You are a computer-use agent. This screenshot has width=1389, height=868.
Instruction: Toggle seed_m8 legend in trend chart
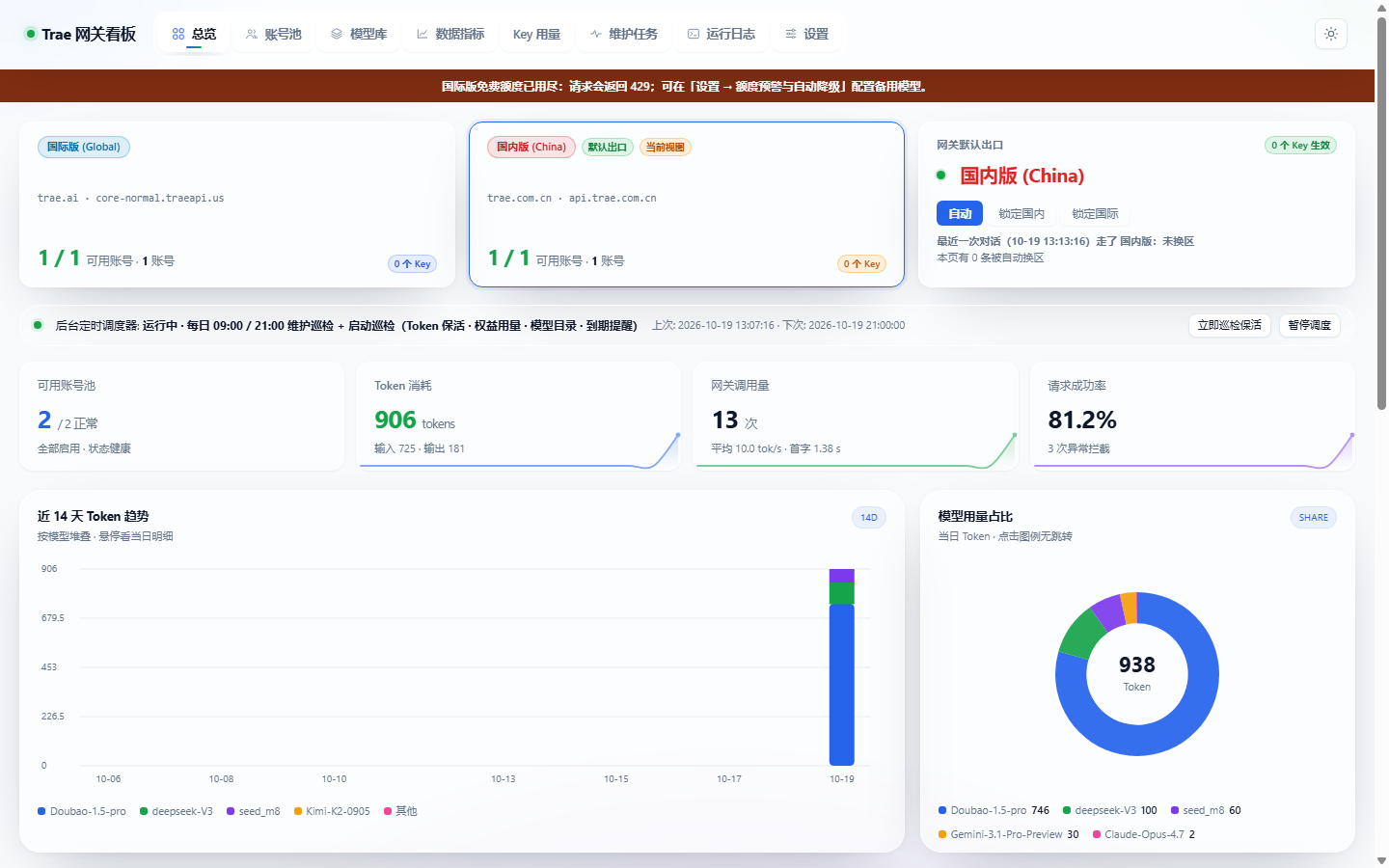click(254, 811)
